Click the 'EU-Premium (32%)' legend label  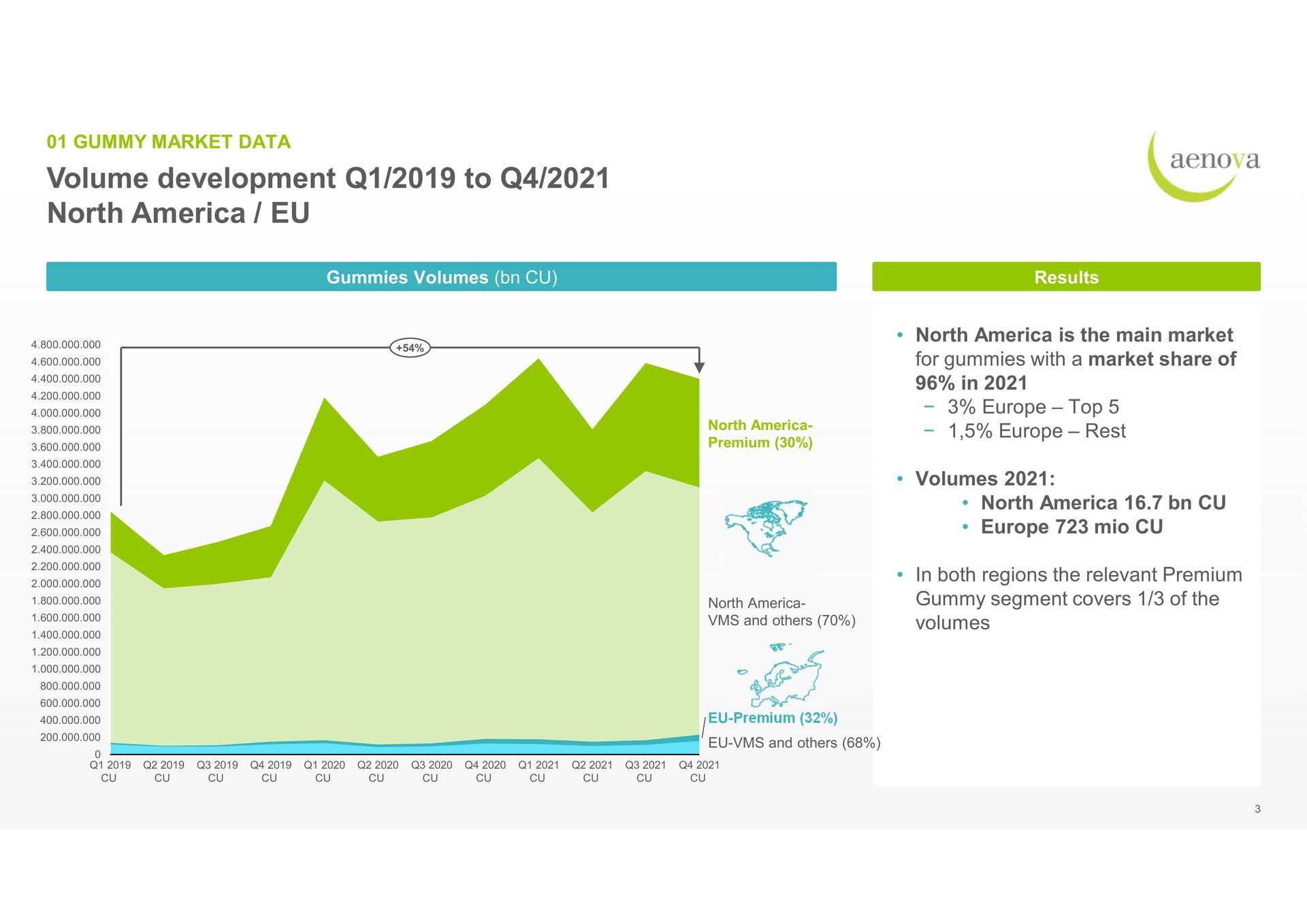773,718
